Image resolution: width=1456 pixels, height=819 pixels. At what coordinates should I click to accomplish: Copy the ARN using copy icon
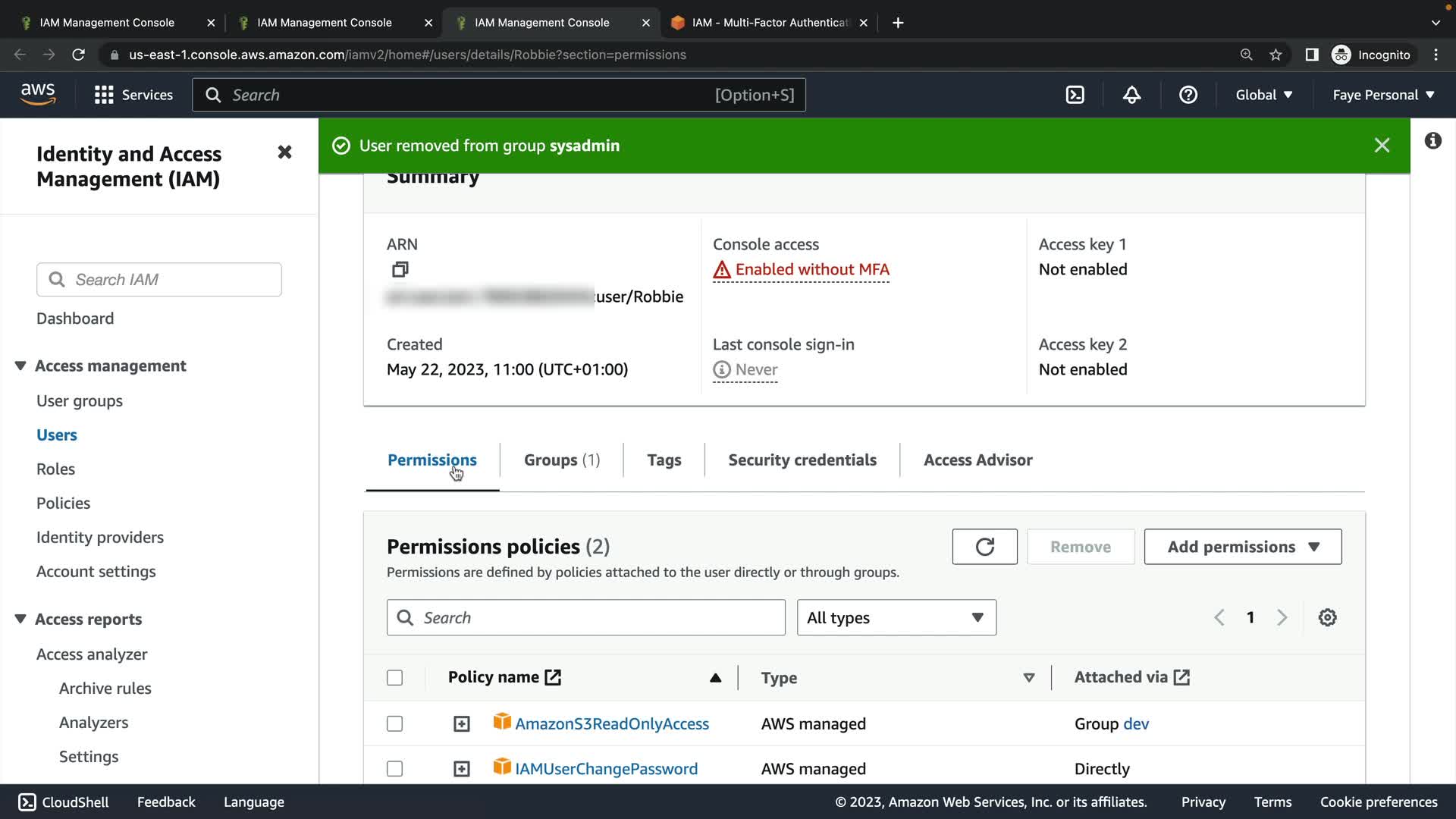(x=400, y=269)
